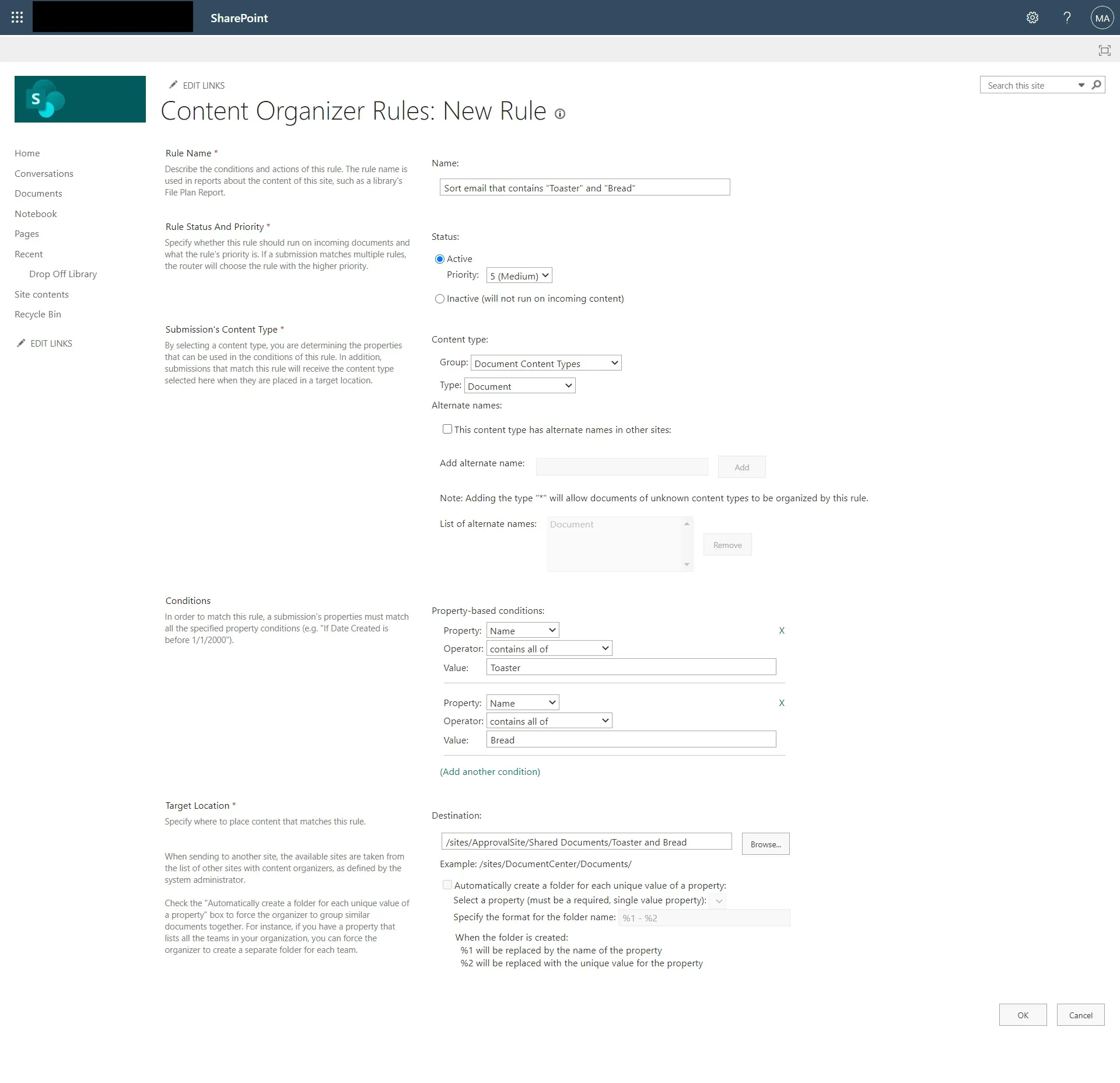Expand the content type Group dropdown
Screen dimensions: 1120x1083
coord(545,364)
